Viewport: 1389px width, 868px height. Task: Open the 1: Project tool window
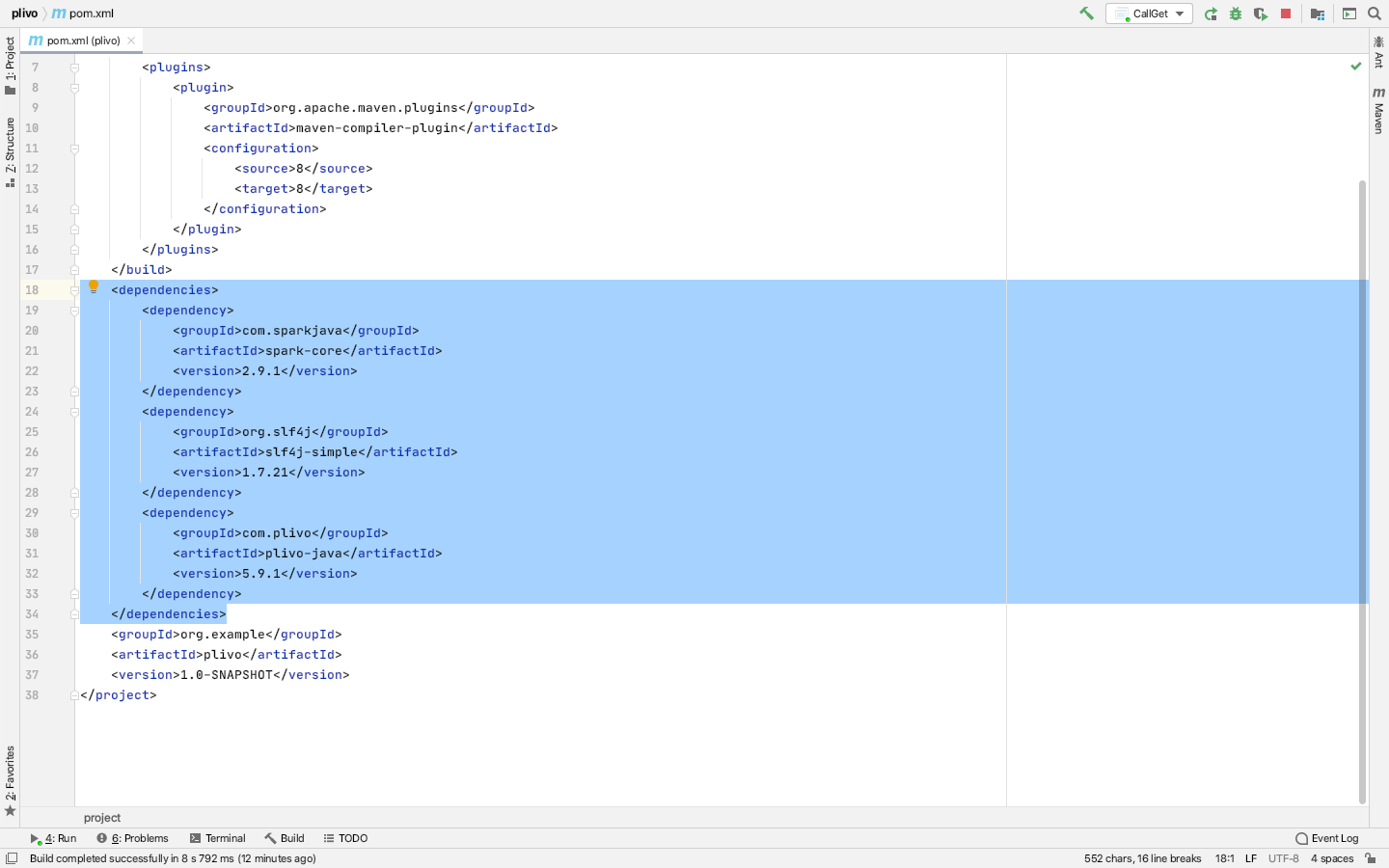10,66
